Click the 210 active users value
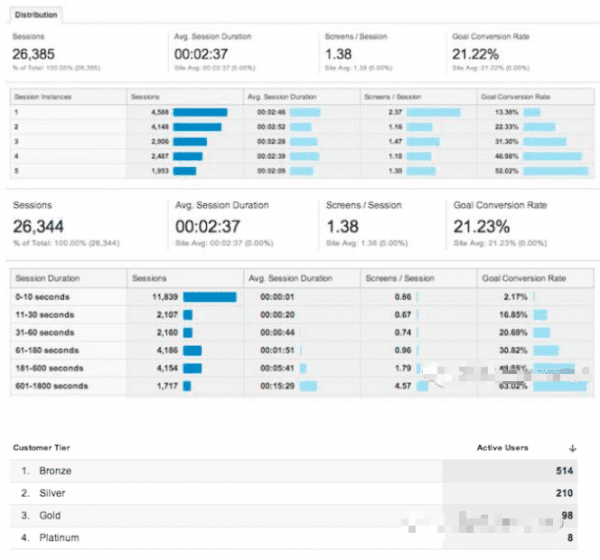 [x=564, y=493]
